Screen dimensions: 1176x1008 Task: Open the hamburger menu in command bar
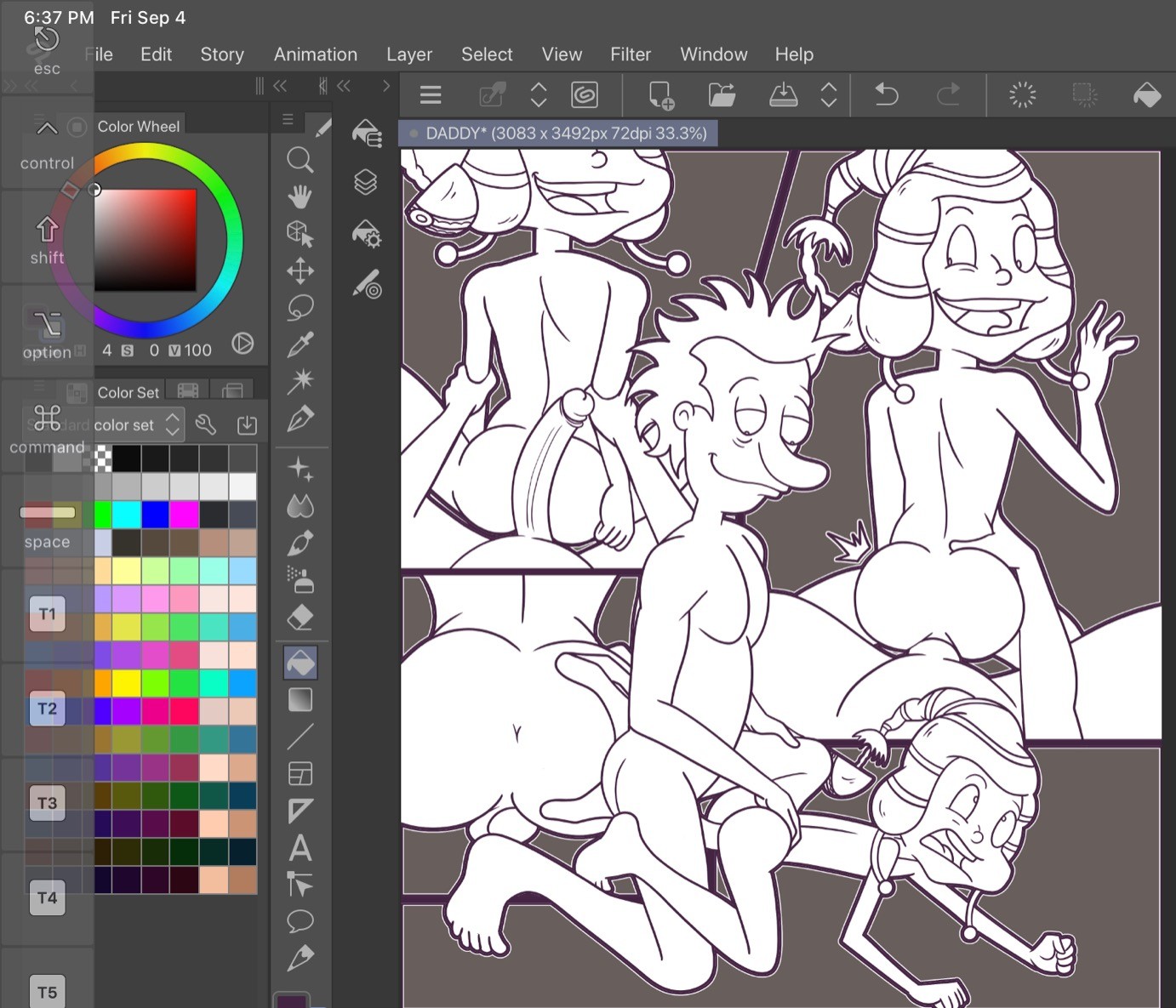(x=431, y=94)
